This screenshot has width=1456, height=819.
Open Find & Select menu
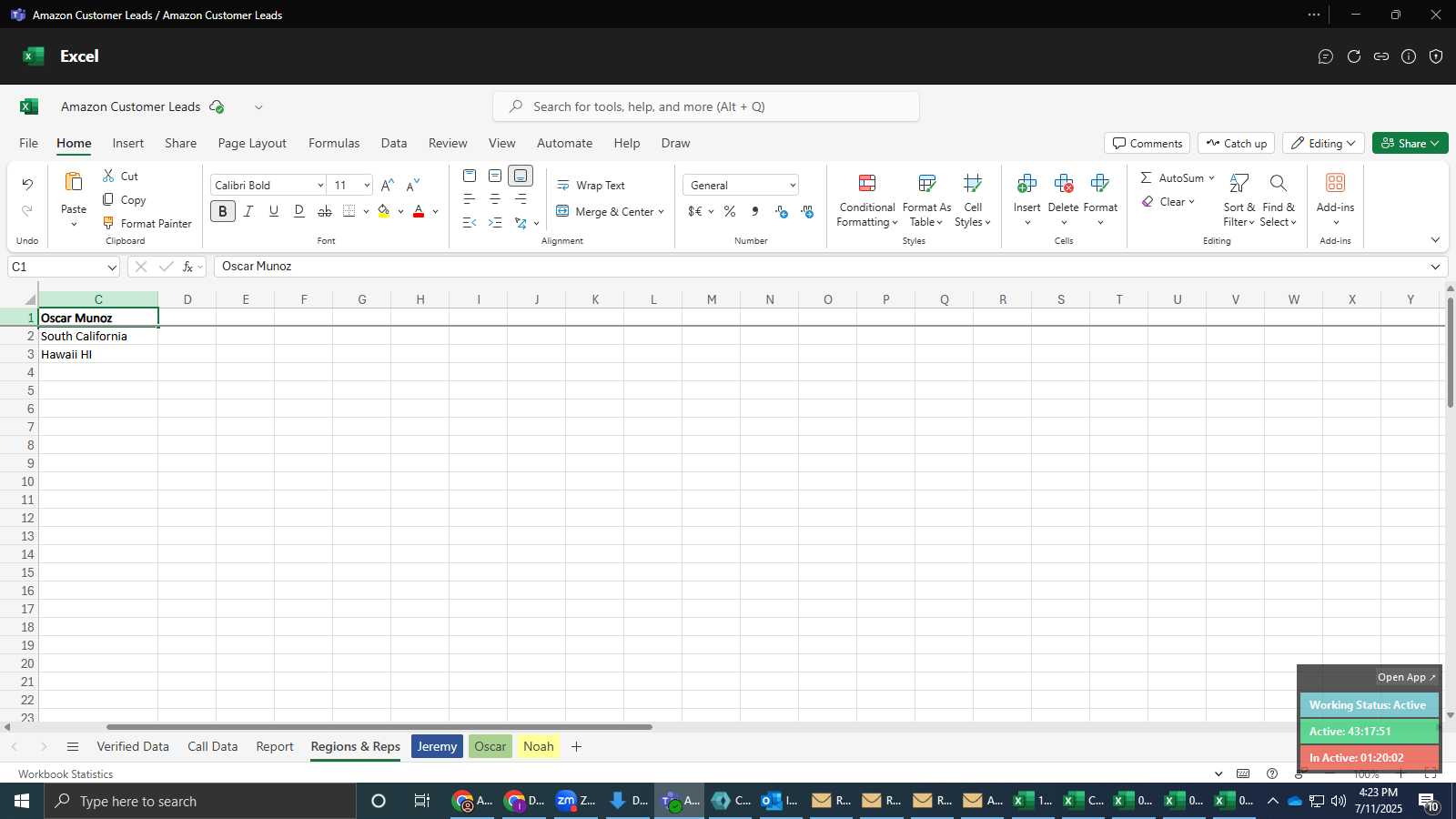(x=1278, y=201)
